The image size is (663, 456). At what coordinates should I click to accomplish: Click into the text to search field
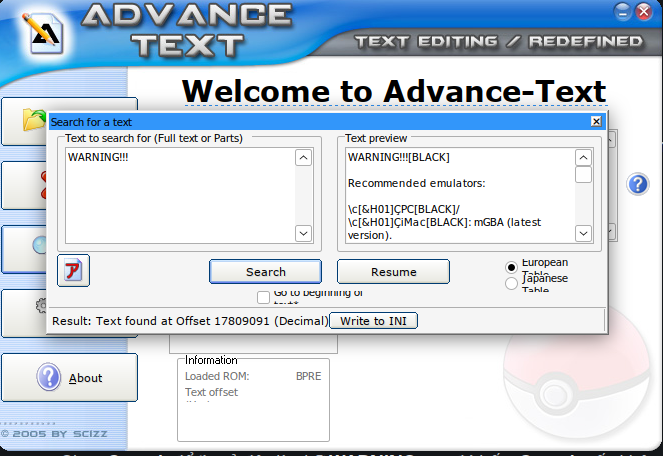[x=181, y=195]
